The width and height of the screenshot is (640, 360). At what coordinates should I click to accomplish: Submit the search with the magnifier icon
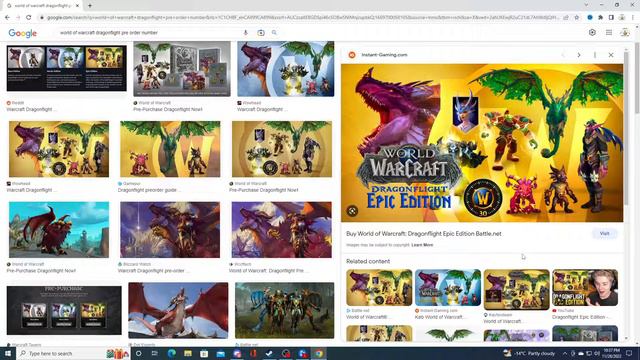tap(274, 32)
